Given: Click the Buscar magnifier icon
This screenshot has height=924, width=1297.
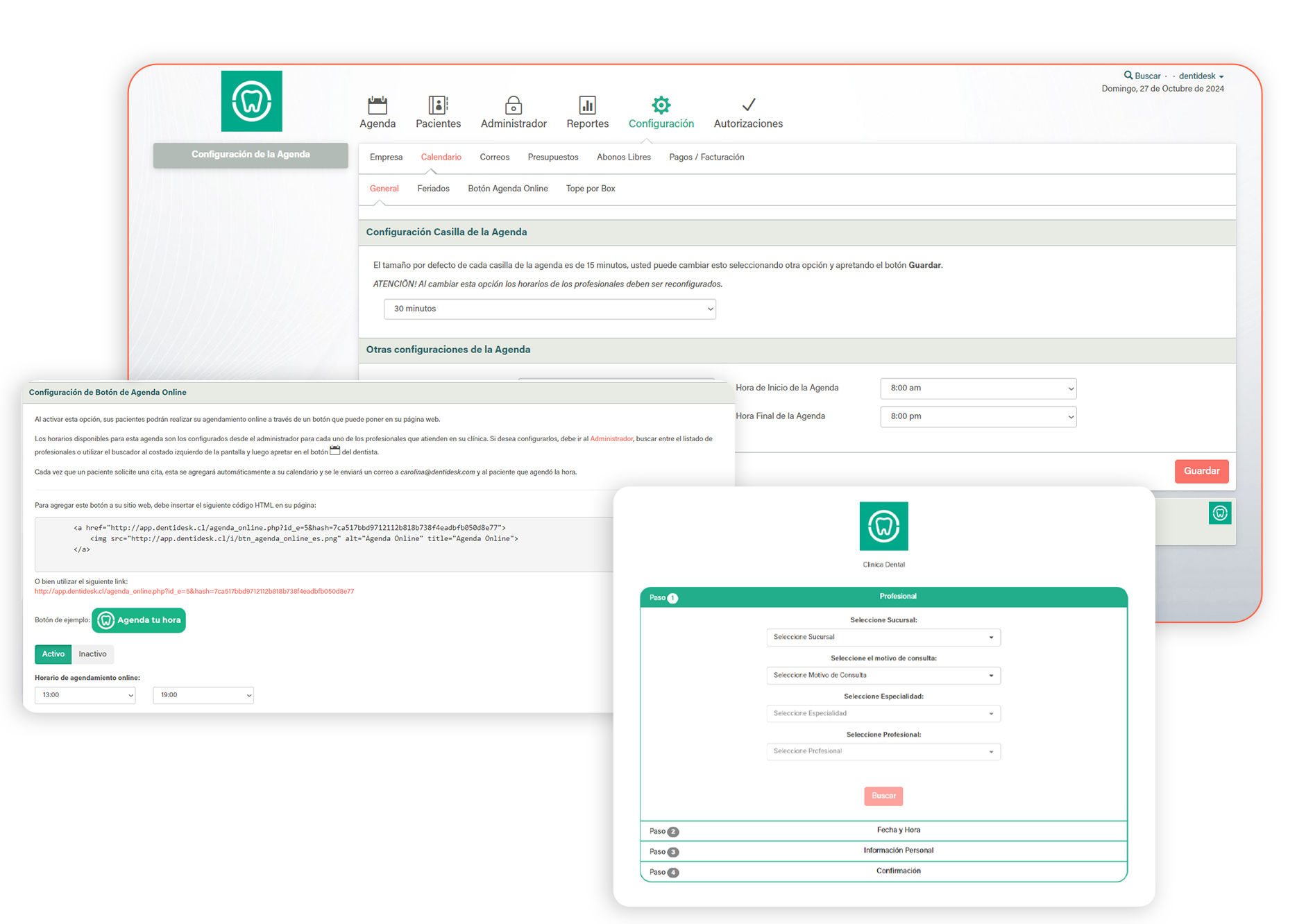Looking at the screenshot, I should [x=1128, y=76].
